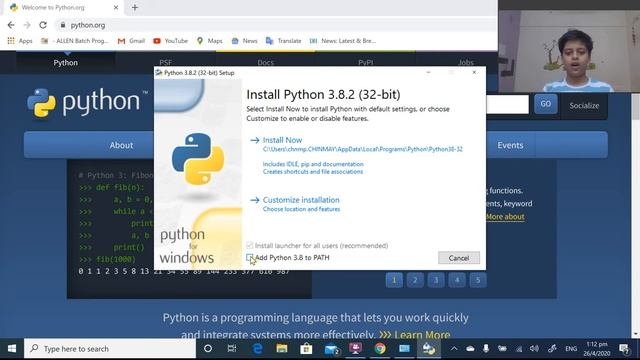This screenshot has height=360, width=640.
Task: Click Install Now in Python setup
Action: pos(282,140)
